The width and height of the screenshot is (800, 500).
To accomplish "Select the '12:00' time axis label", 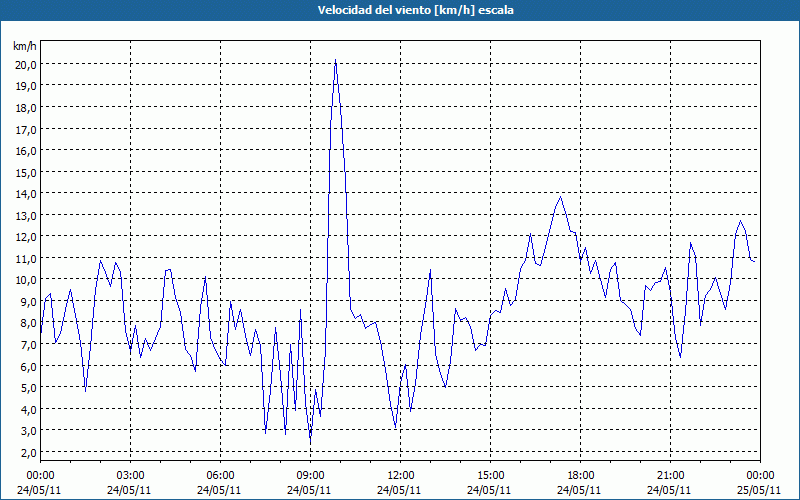I will coord(401,476).
